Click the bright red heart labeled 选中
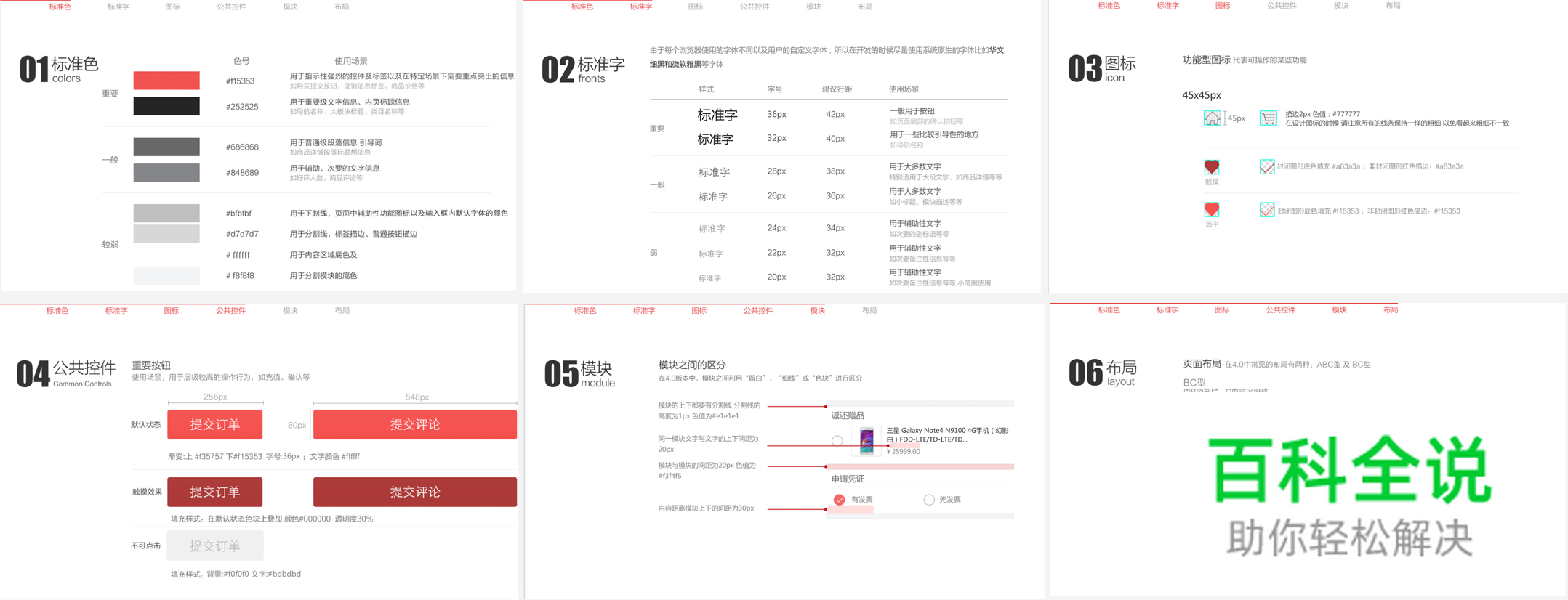 (x=1211, y=210)
